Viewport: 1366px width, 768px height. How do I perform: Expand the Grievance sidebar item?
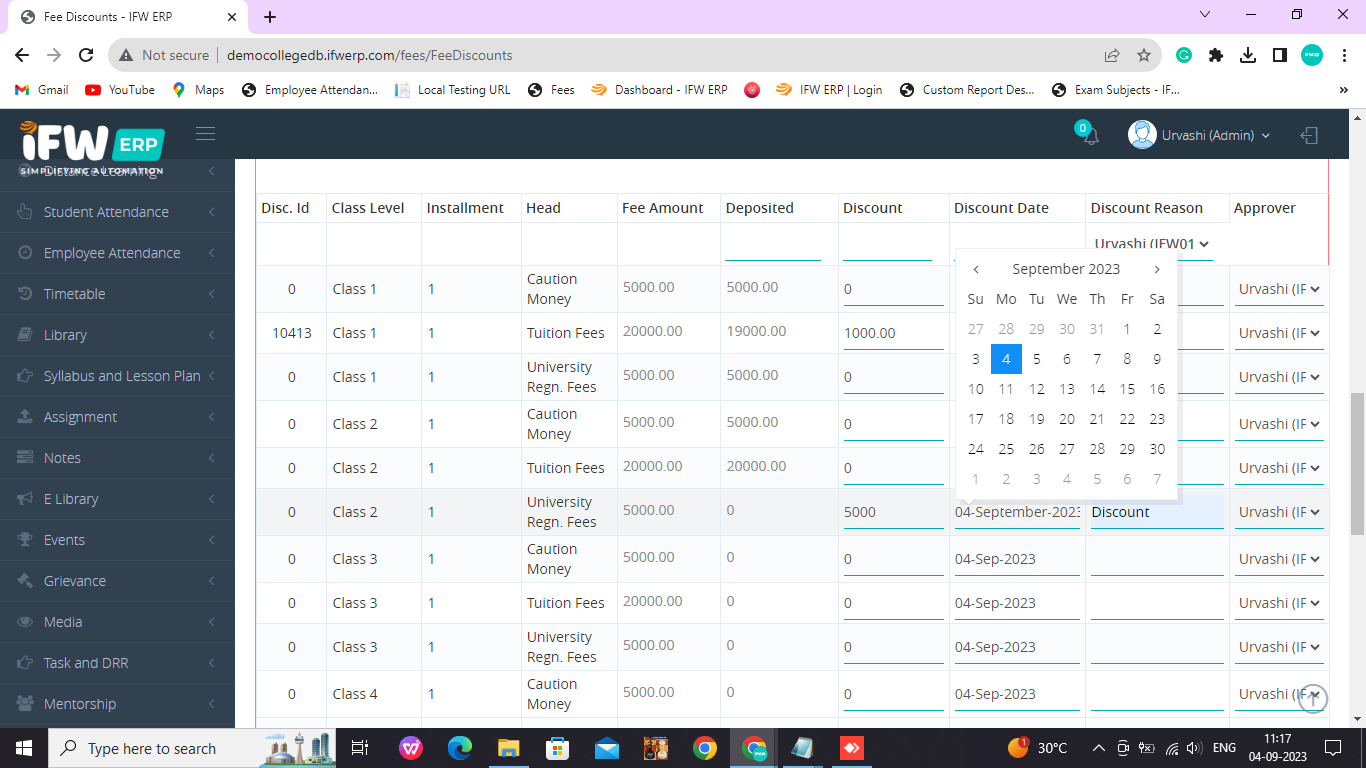pyautogui.click(x=117, y=581)
